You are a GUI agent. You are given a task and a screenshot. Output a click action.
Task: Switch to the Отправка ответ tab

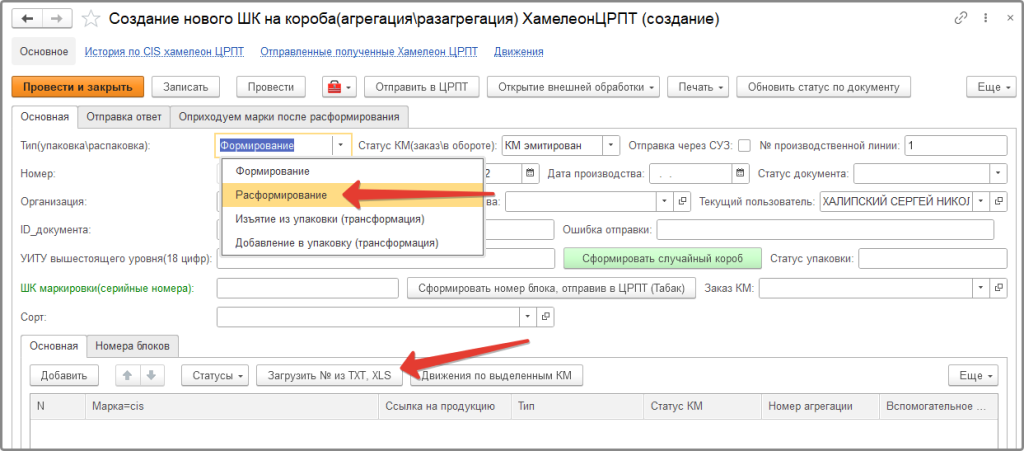tap(123, 117)
